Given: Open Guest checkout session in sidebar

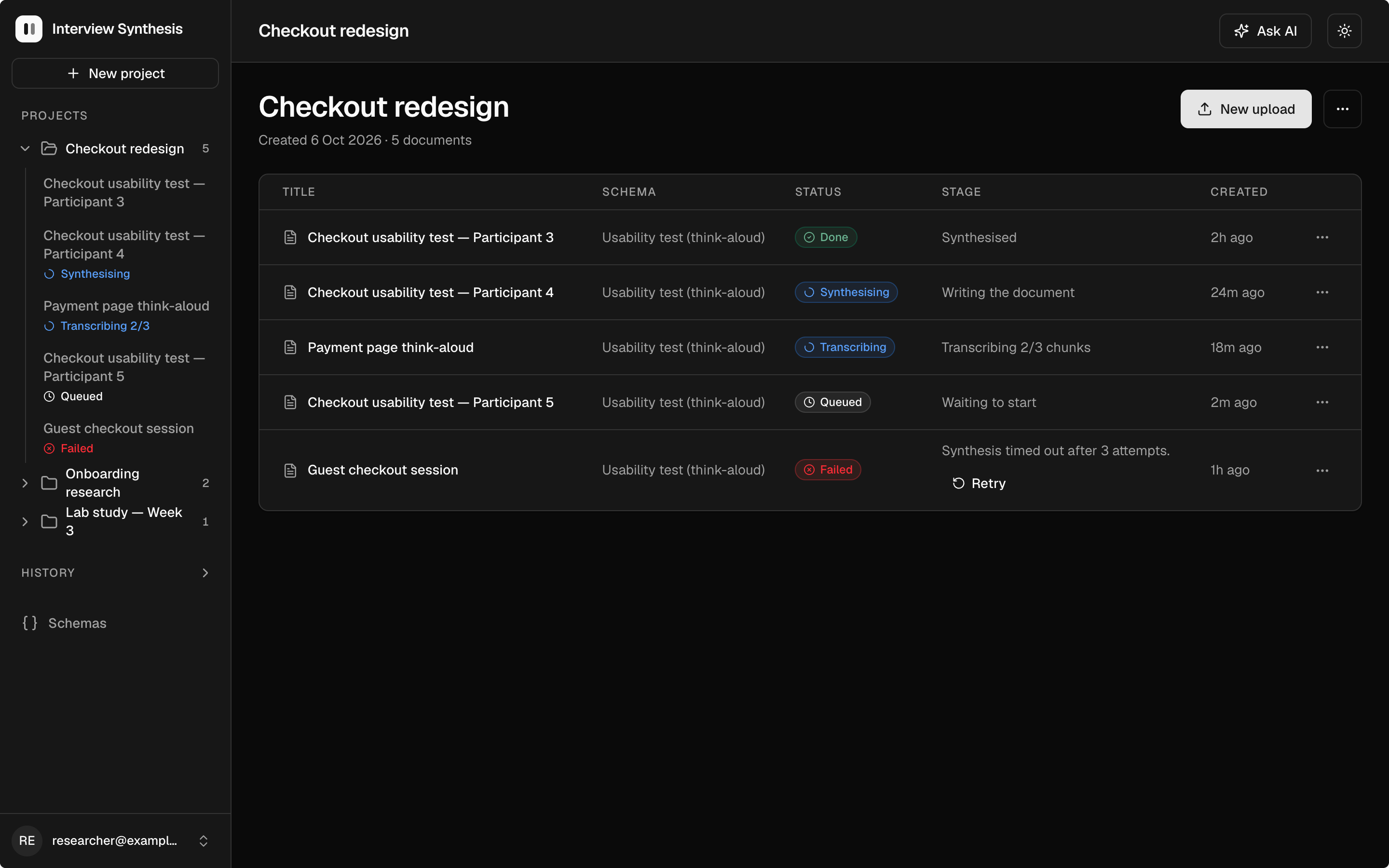Looking at the screenshot, I should pos(119,428).
